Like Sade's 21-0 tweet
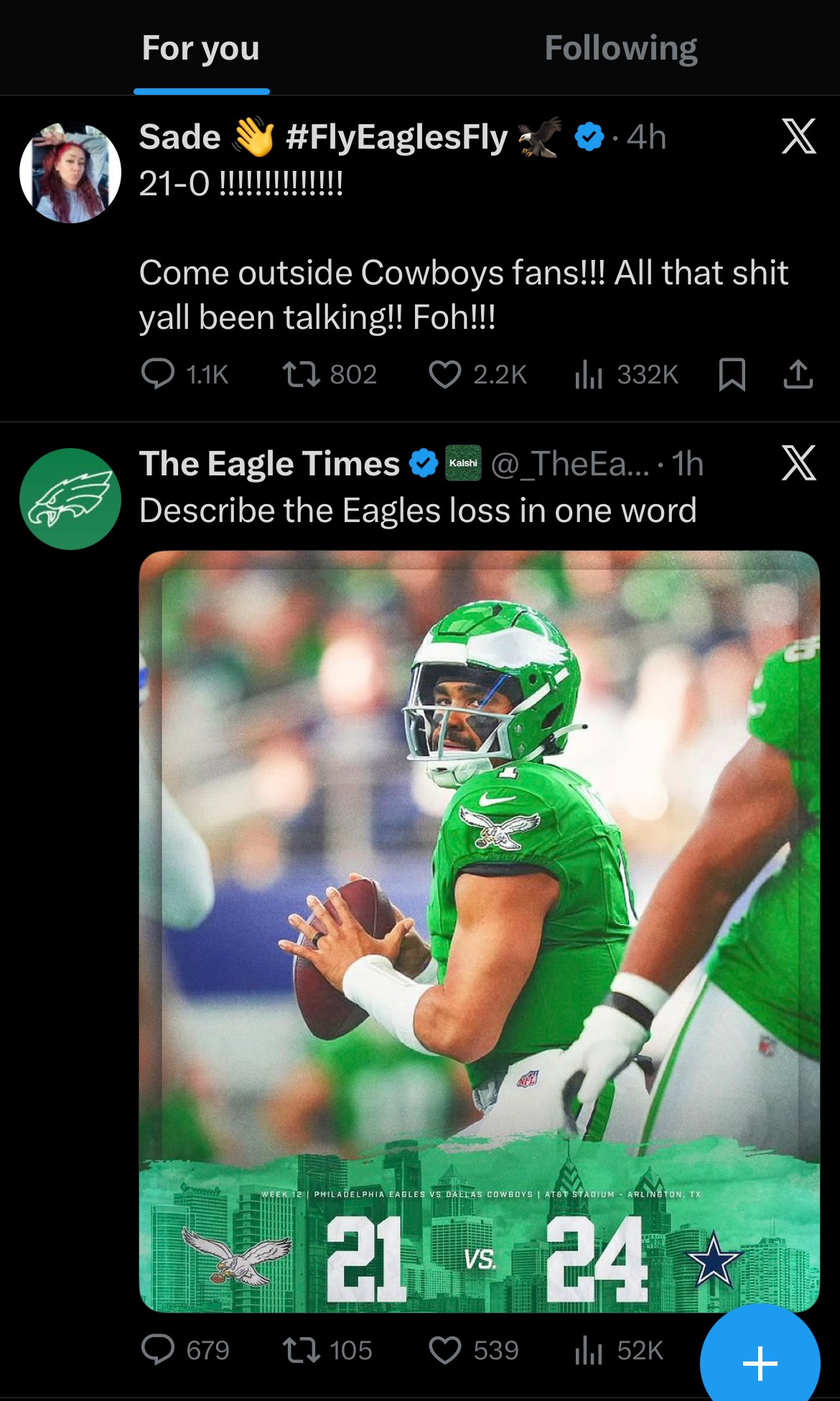Screen dimensions: 840x1401 click(445, 374)
